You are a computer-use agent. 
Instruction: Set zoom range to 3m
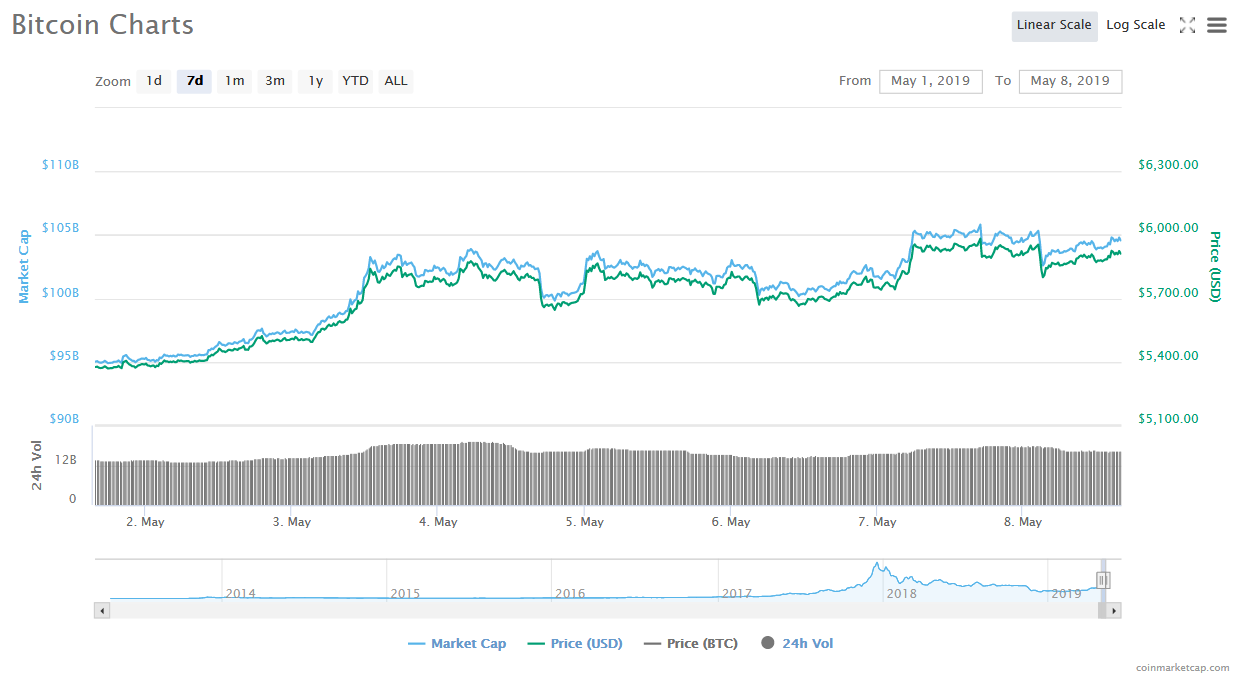click(x=275, y=81)
